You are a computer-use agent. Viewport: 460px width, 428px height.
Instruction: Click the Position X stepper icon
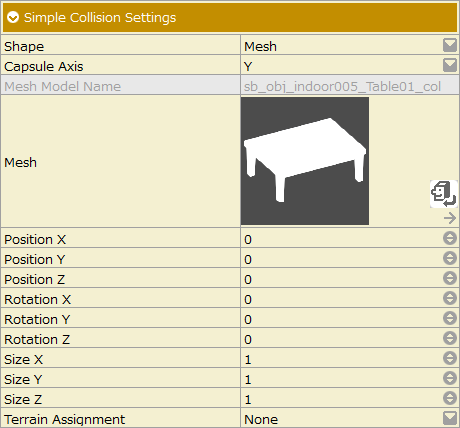tap(450, 238)
